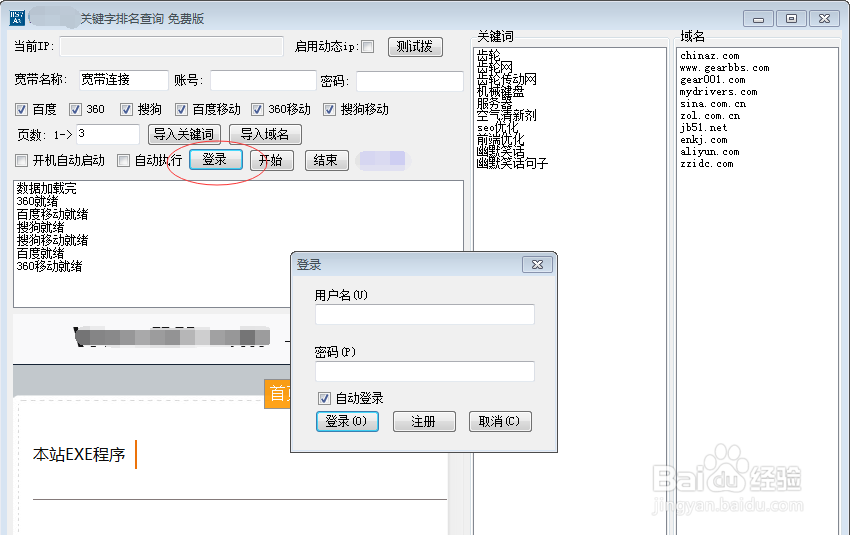Click the 开始 button
The image size is (851, 535).
point(272,161)
